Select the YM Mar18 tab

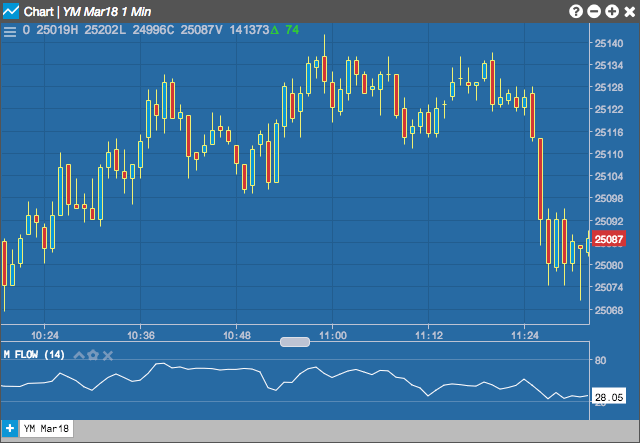(x=46, y=429)
